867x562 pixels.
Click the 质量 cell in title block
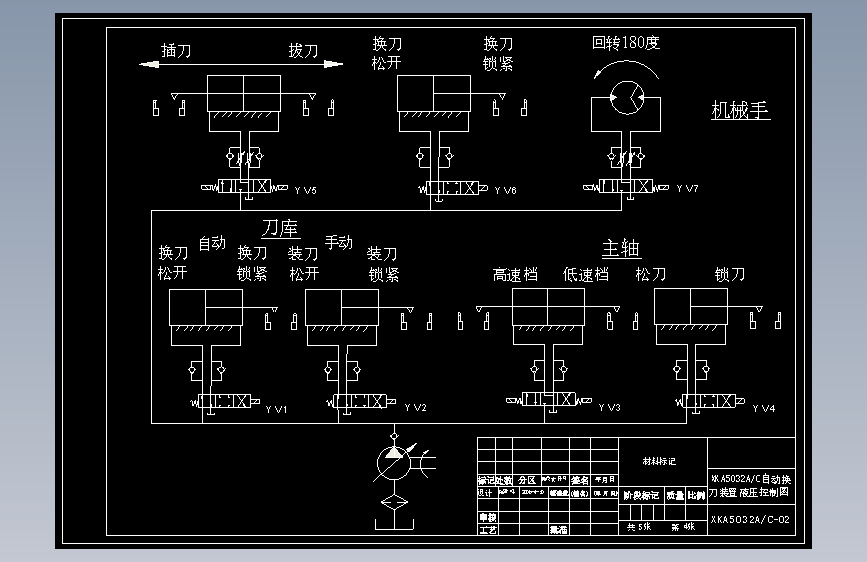click(675, 496)
